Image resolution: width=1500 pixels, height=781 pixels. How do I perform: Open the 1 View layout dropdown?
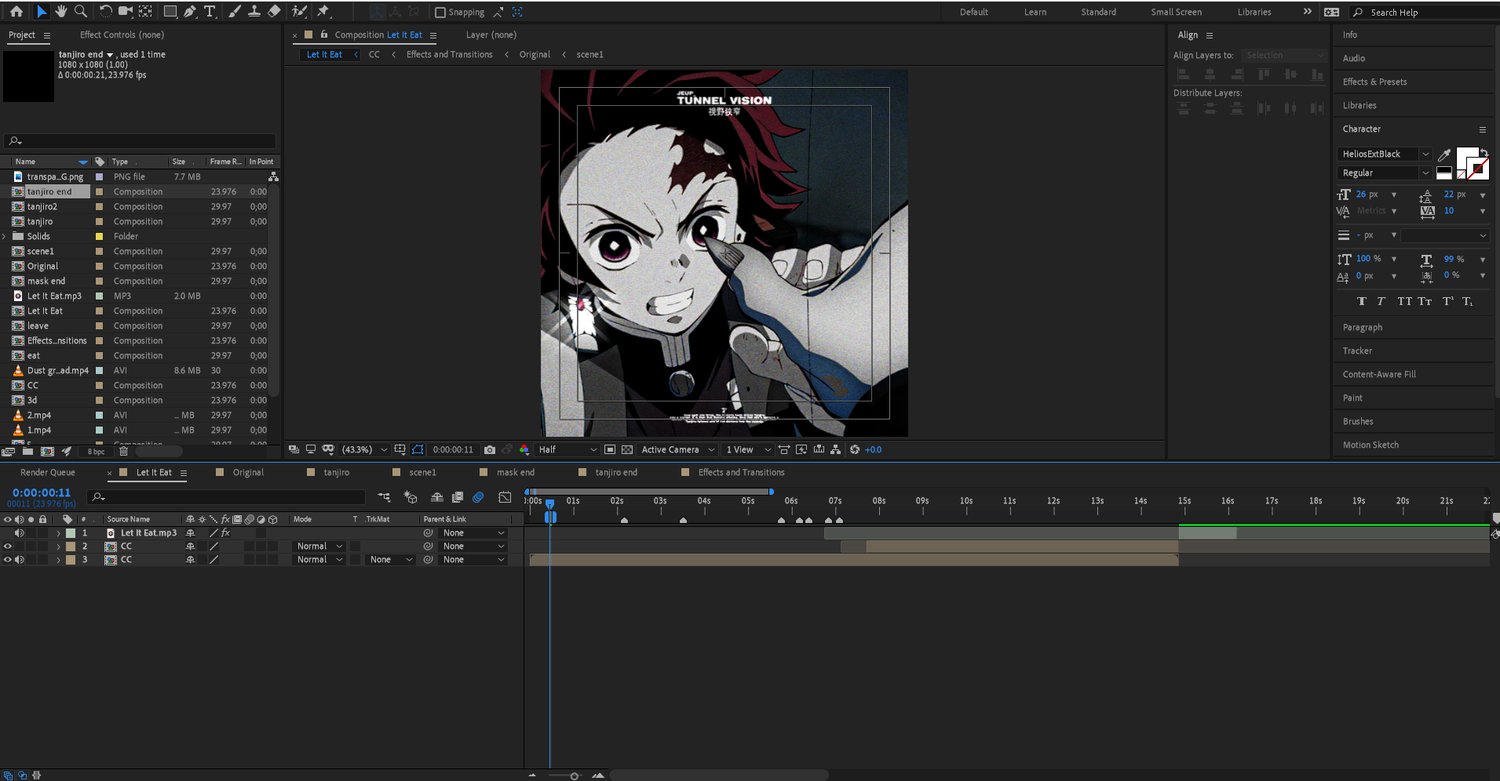pos(746,450)
